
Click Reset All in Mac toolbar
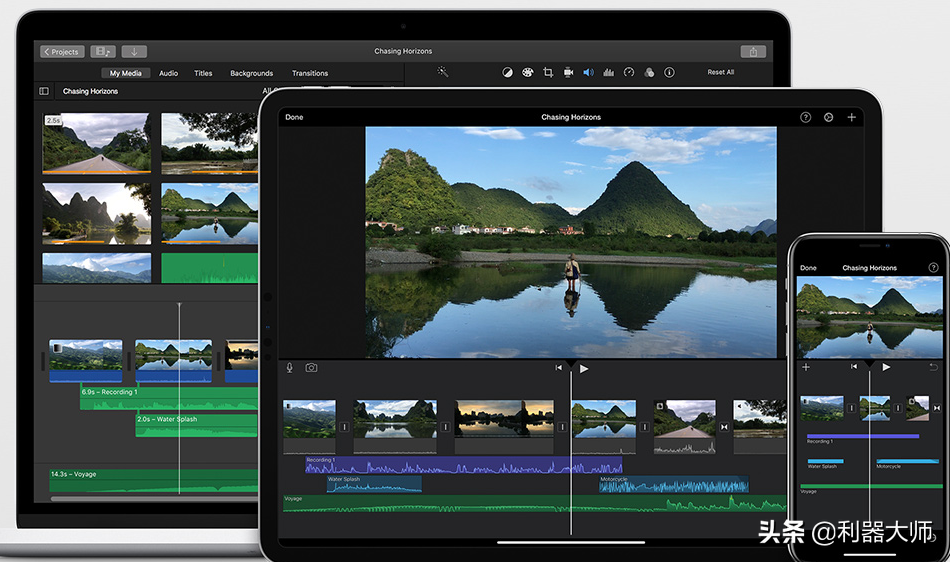pyautogui.click(x=720, y=72)
